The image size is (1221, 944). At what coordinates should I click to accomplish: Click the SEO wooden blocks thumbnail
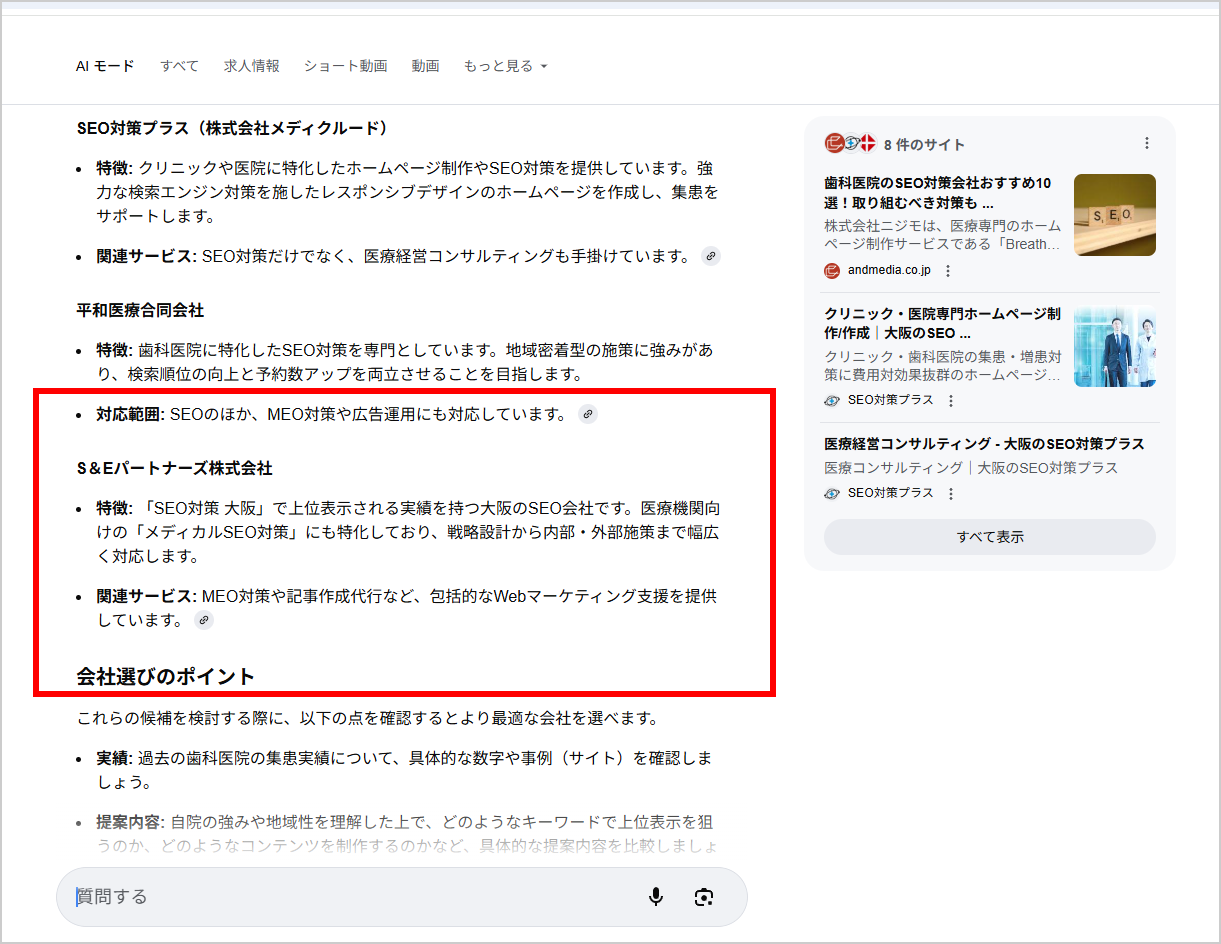click(x=1114, y=215)
